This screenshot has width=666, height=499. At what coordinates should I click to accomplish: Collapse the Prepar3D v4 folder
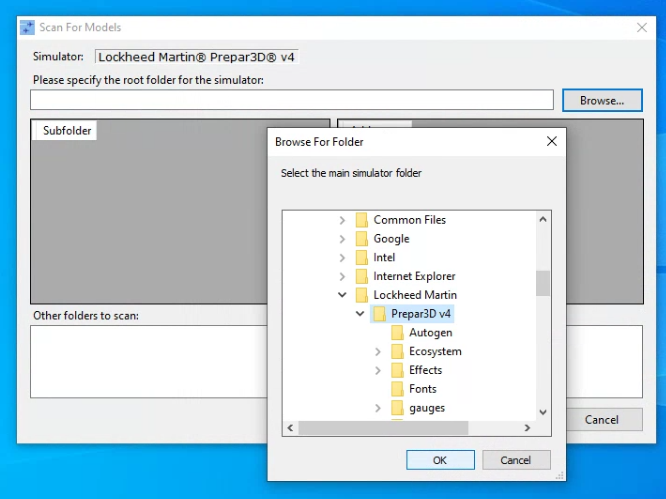pos(360,314)
